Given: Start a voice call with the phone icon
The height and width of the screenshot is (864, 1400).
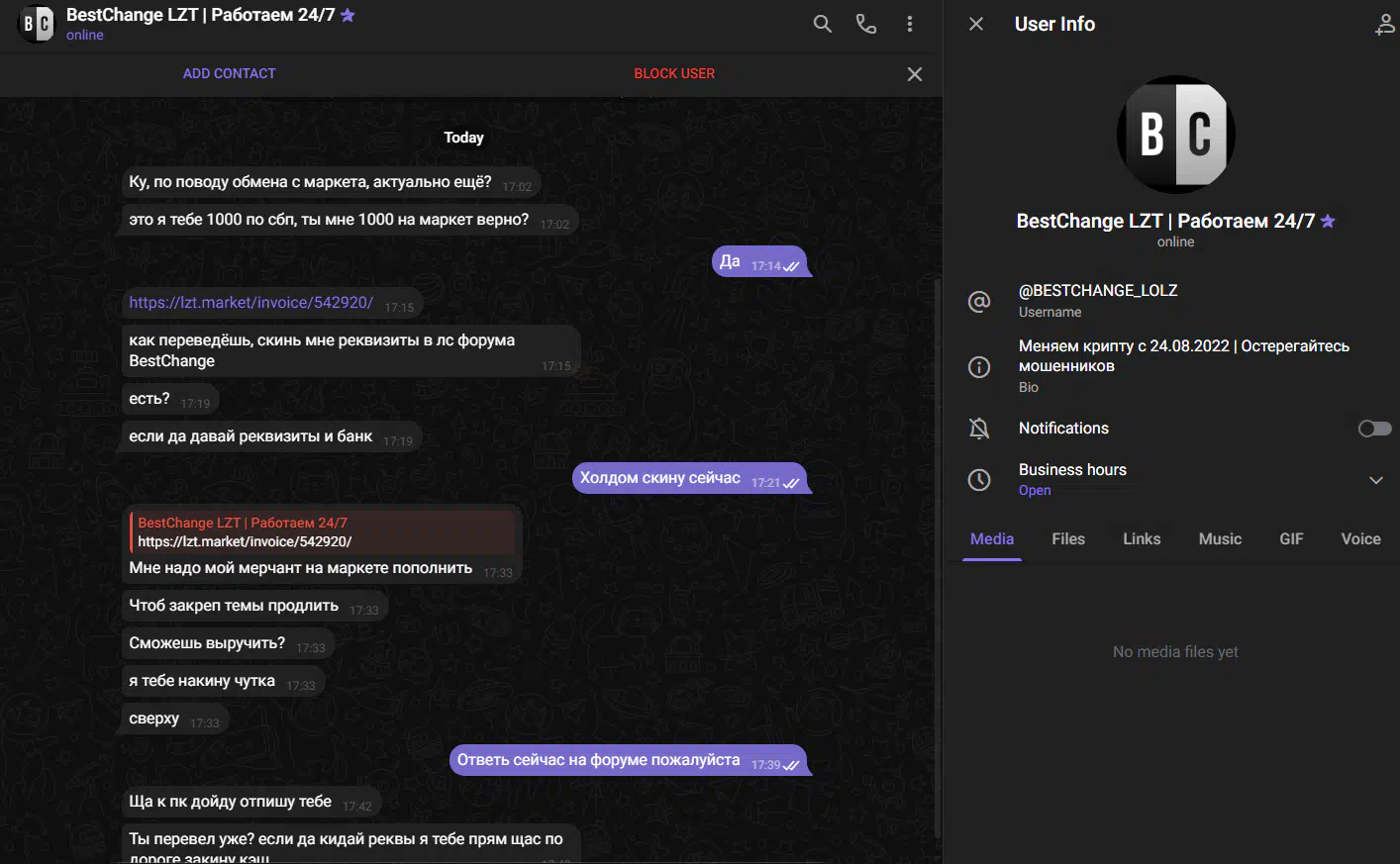Looking at the screenshot, I should pyautogui.click(x=866, y=24).
